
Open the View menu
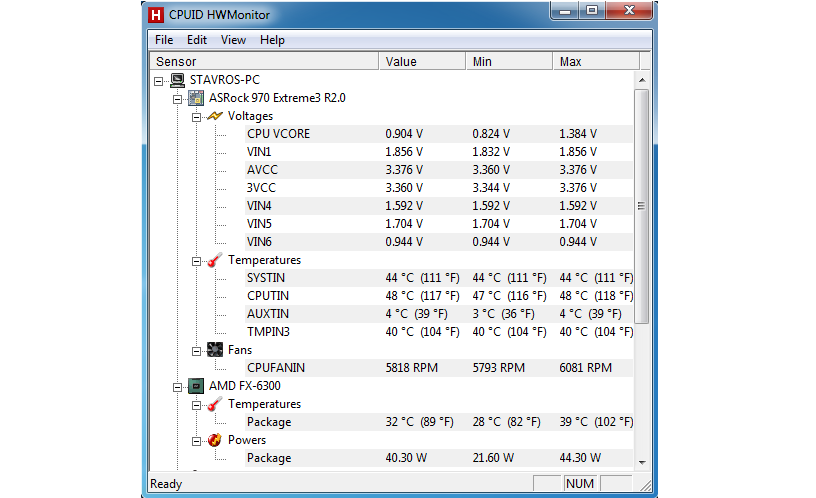pos(233,40)
